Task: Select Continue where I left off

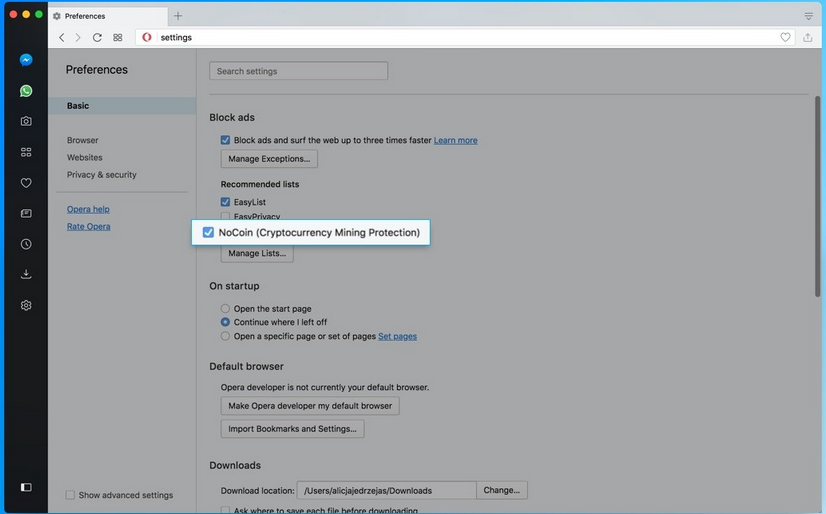Action: pyautogui.click(x=225, y=322)
